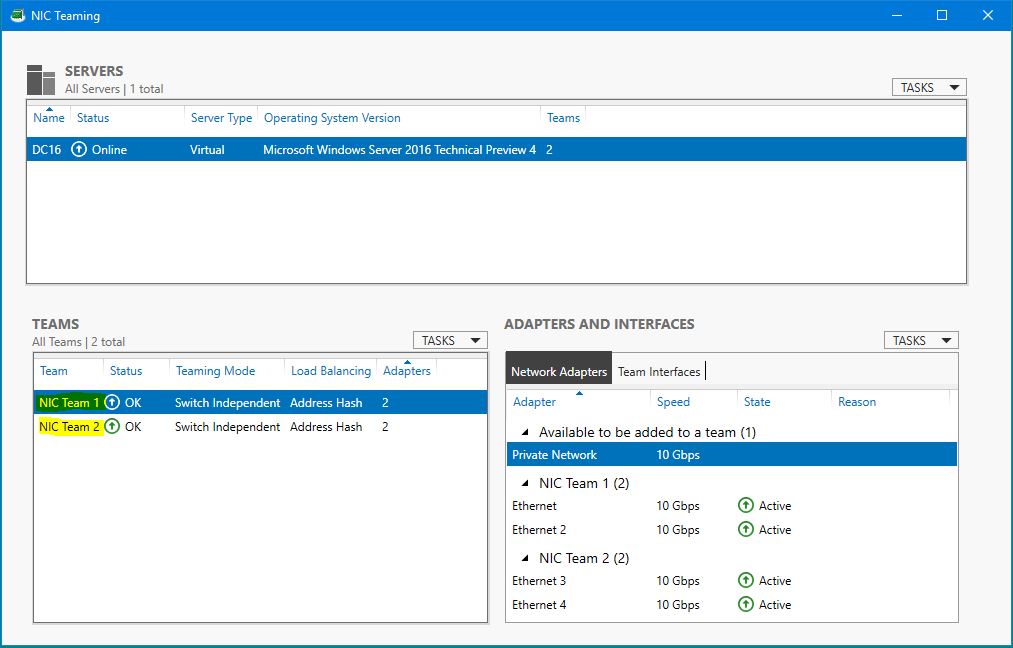The image size is (1013, 648).
Task: Sort servers by Operating System Version column
Action: [x=332, y=118]
